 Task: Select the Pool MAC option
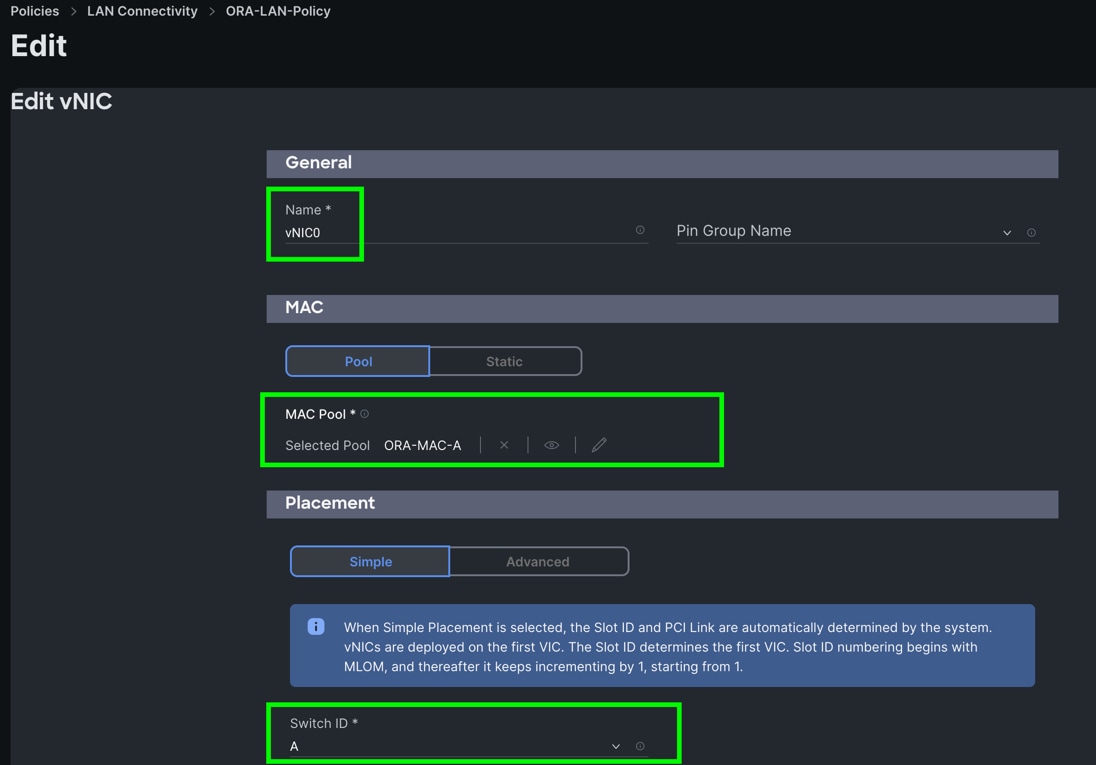pos(358,361)
